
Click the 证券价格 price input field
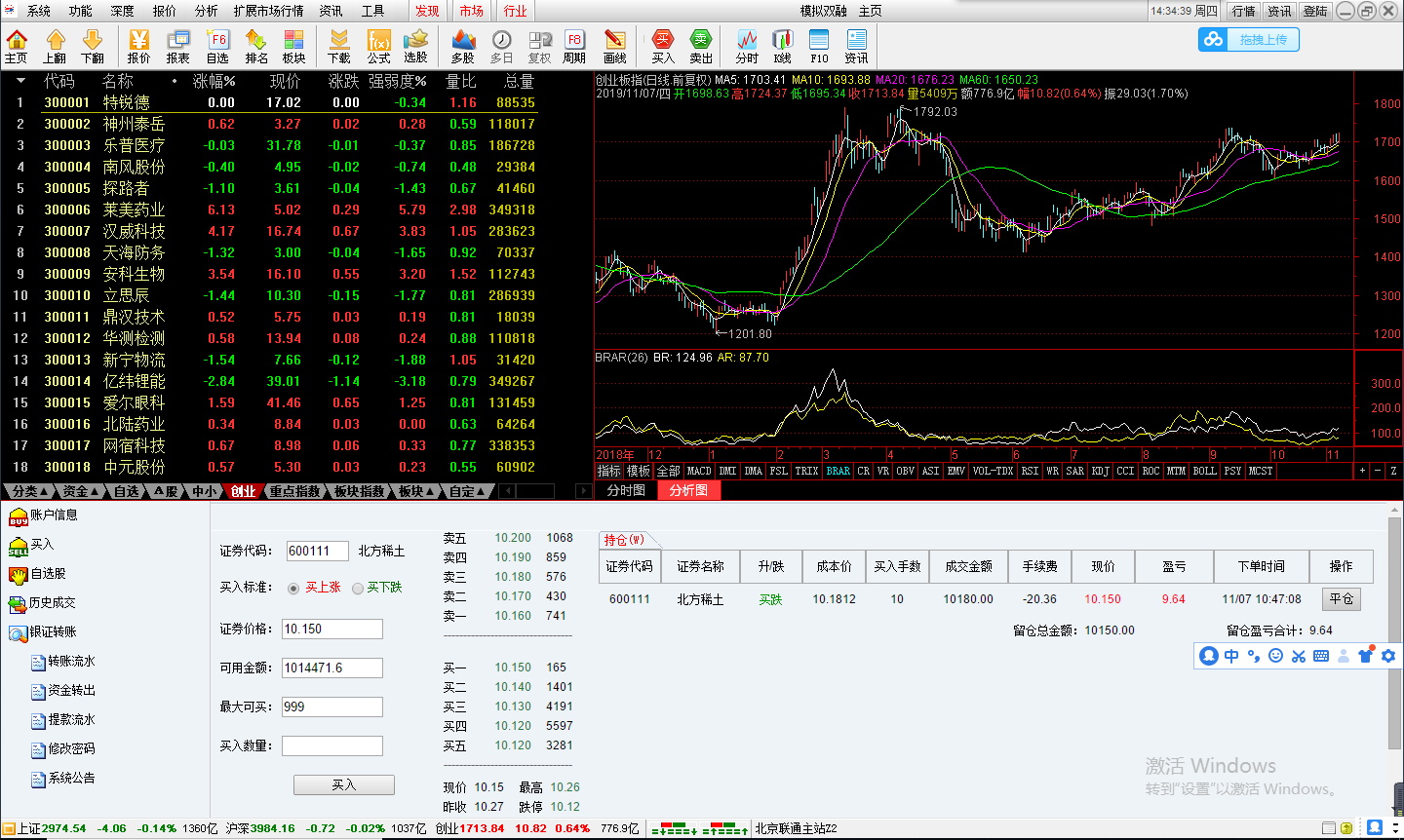pyautogui.click(x=332, y=629)
